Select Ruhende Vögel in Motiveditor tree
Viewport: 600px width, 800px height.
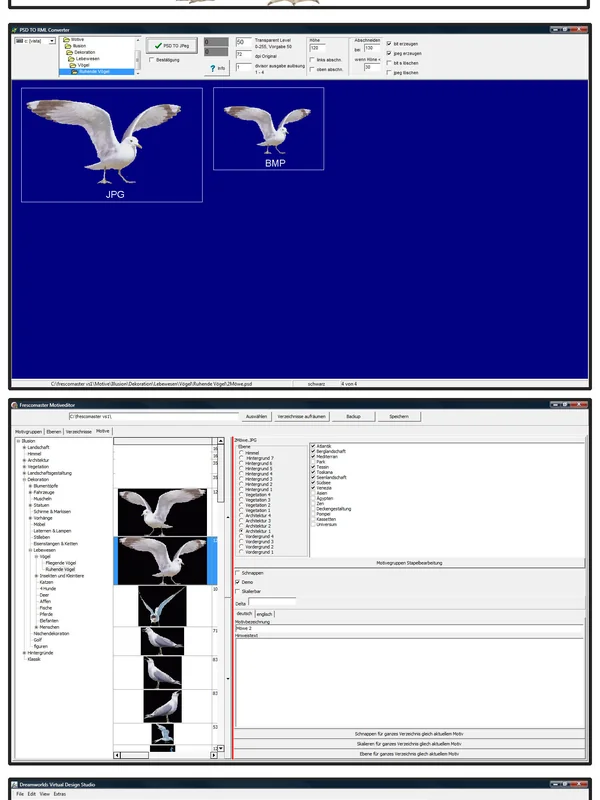coord(60,569)
